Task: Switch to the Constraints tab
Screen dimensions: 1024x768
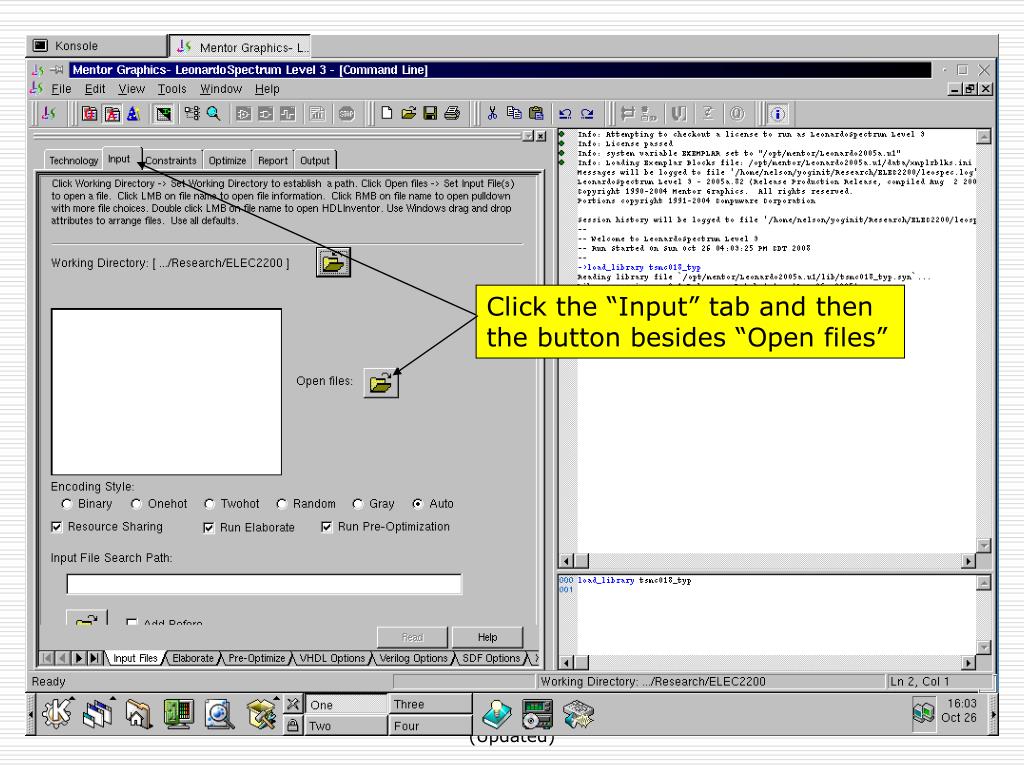Action: [x=171, y=161]
